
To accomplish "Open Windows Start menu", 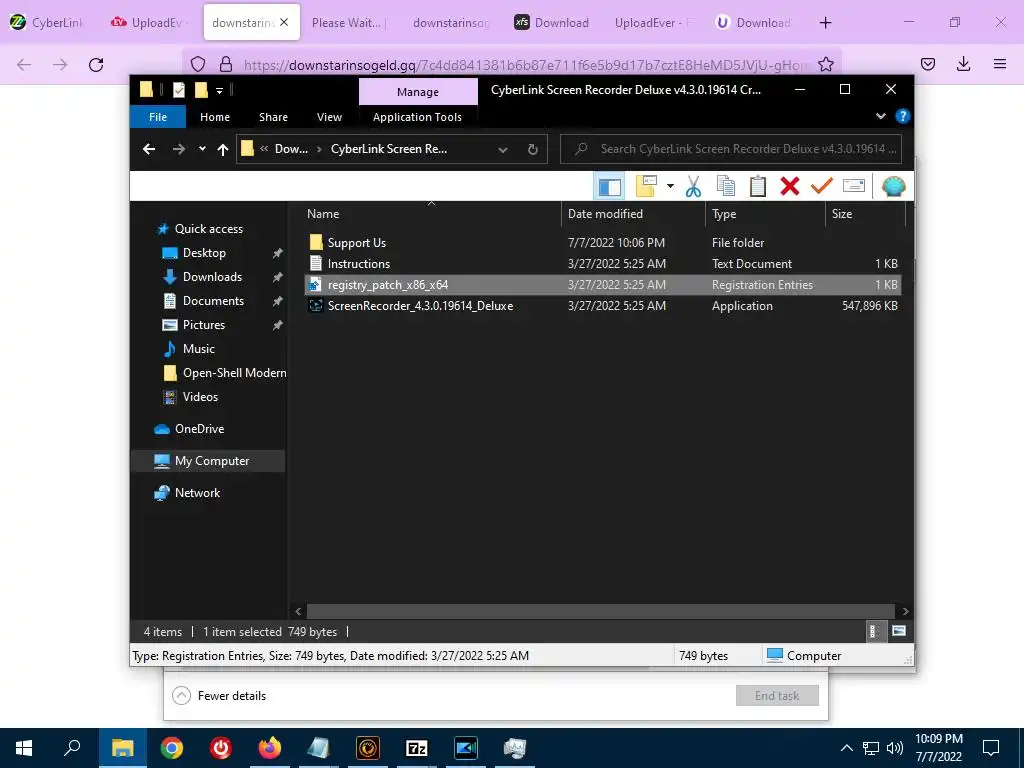I will (24, 748).
